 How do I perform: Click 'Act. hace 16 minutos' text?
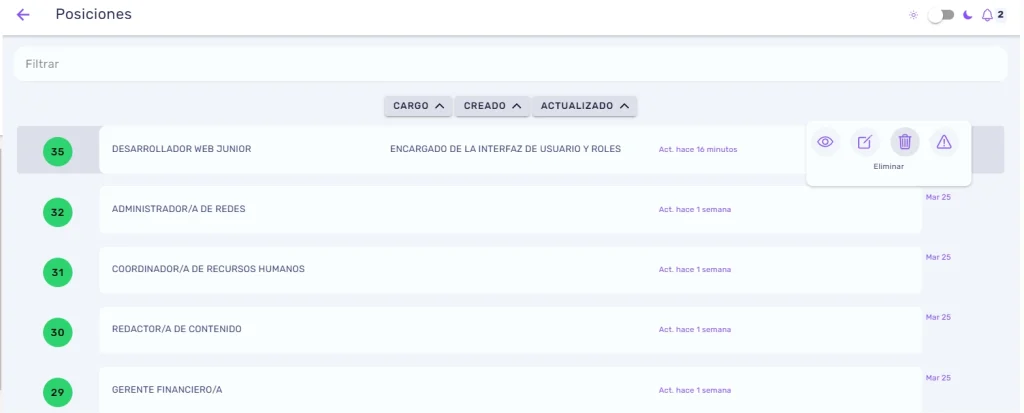point(697,150)
